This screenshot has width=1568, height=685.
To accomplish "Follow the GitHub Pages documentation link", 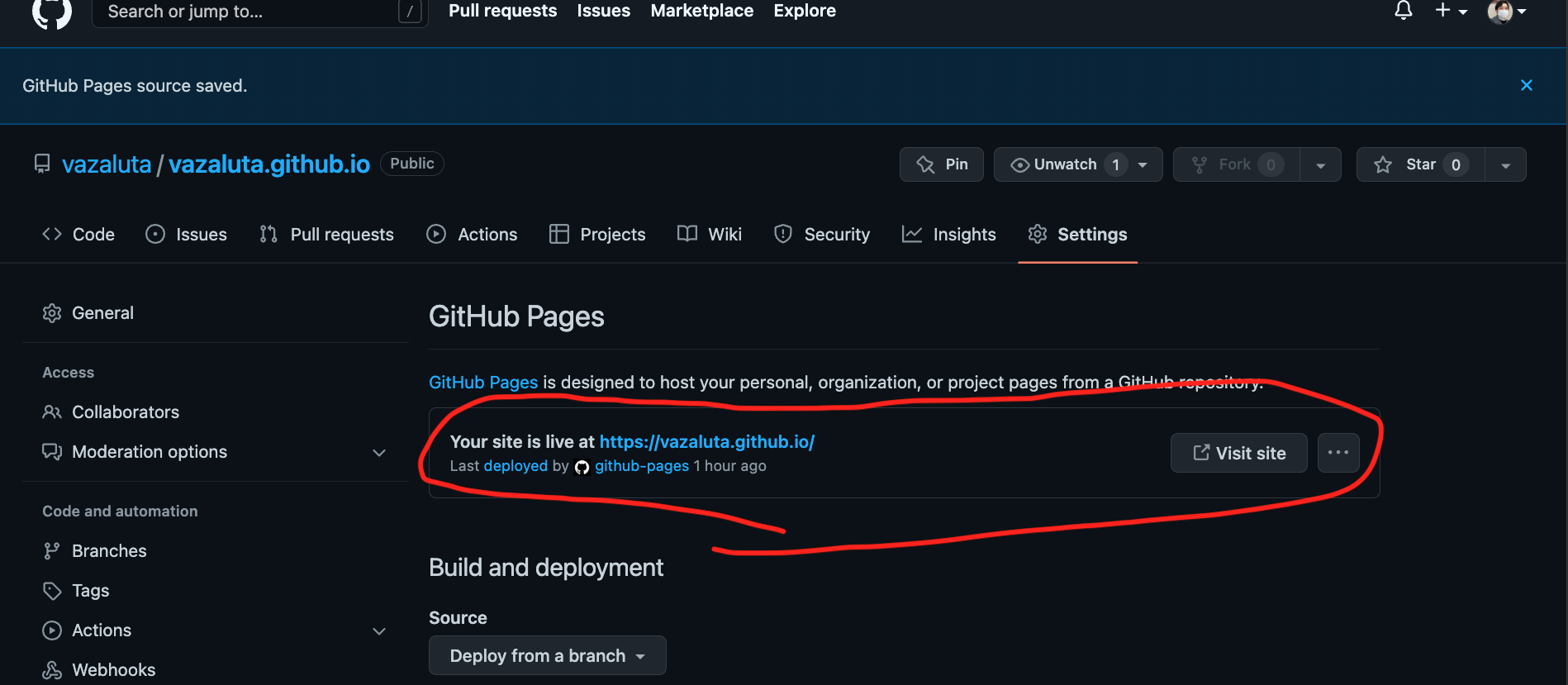I will coord(483,383).
